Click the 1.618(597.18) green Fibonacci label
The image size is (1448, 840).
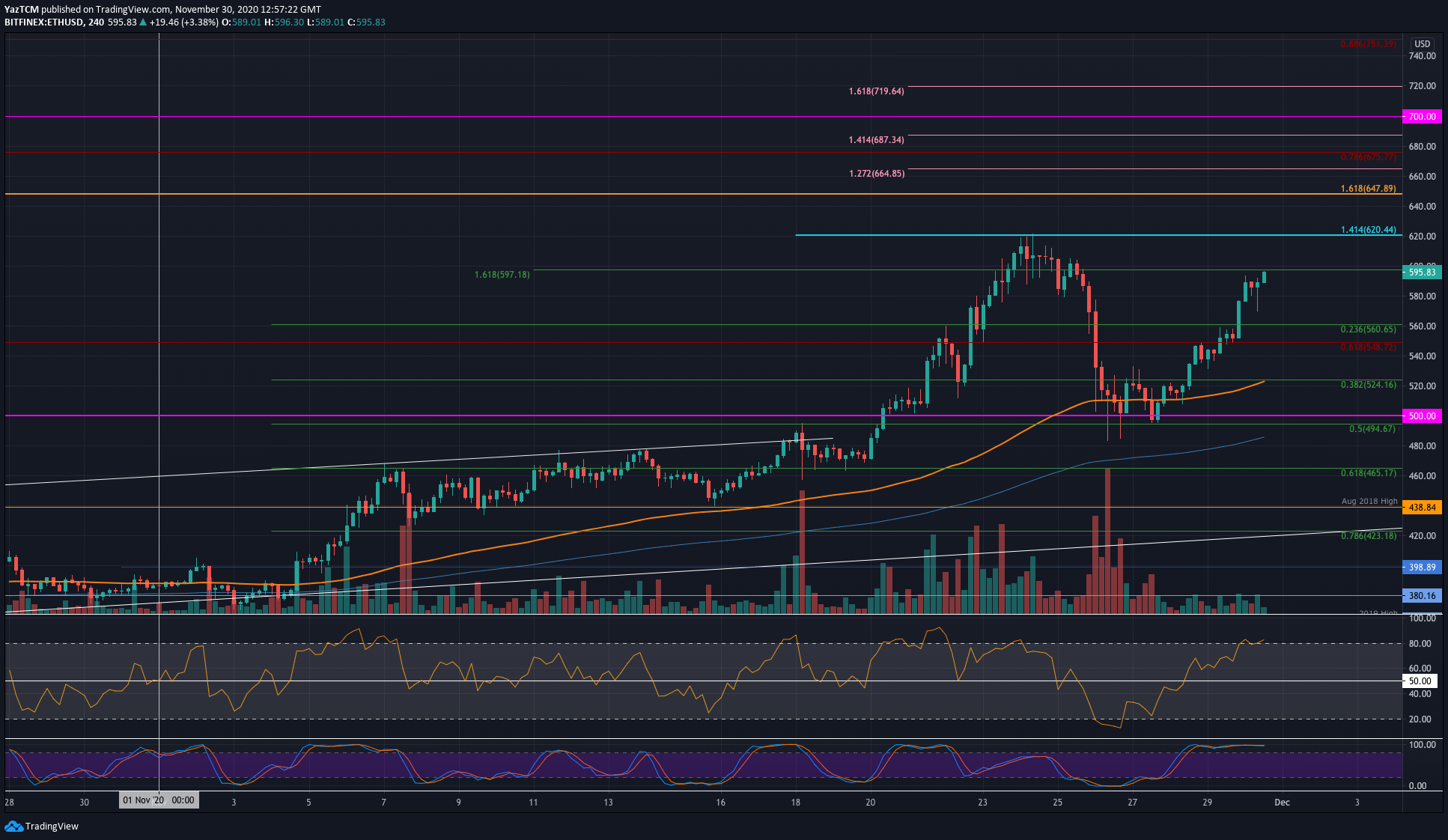pos(502,275)
